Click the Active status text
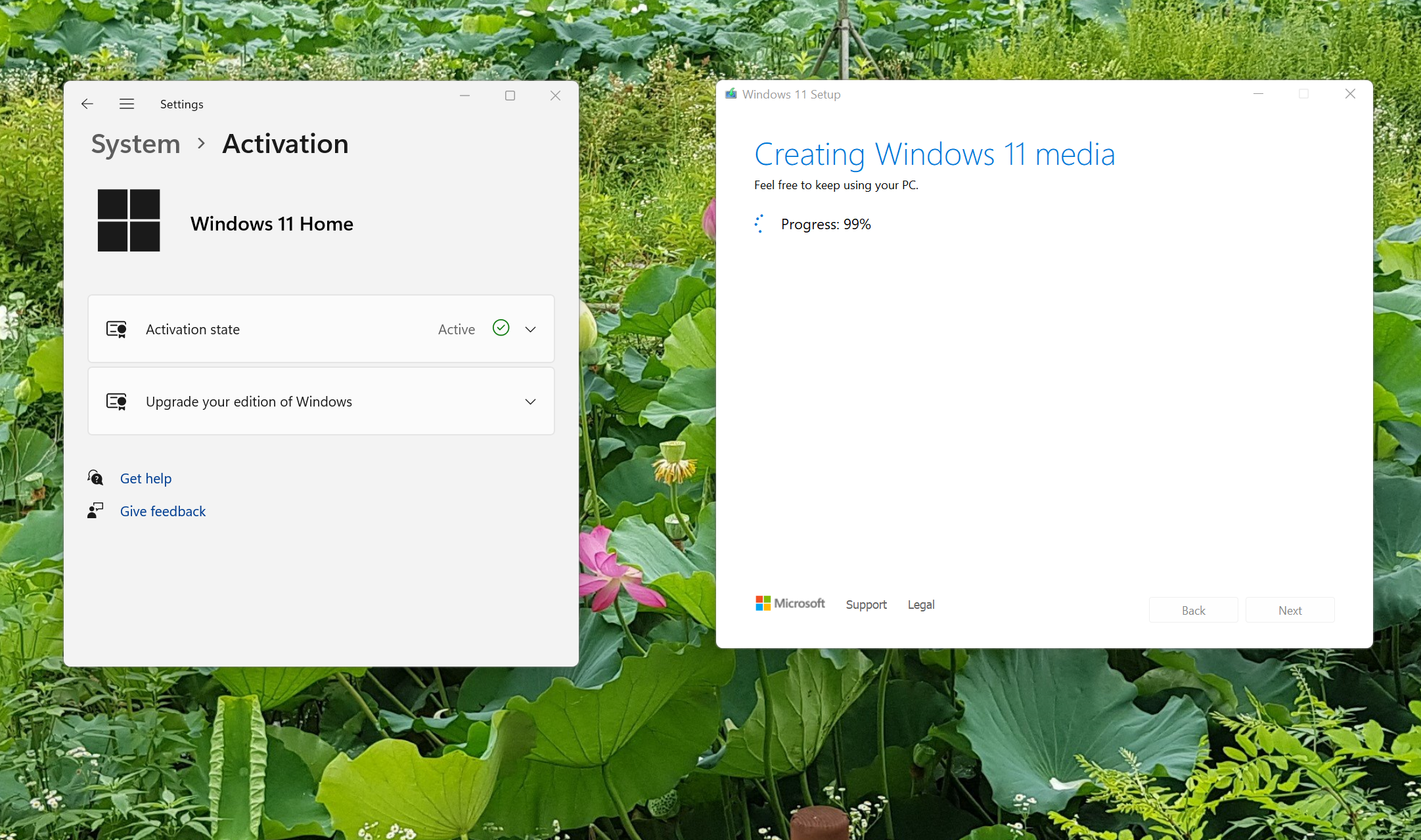Screen dimensions: 1421x840 [x=457, y=329]
